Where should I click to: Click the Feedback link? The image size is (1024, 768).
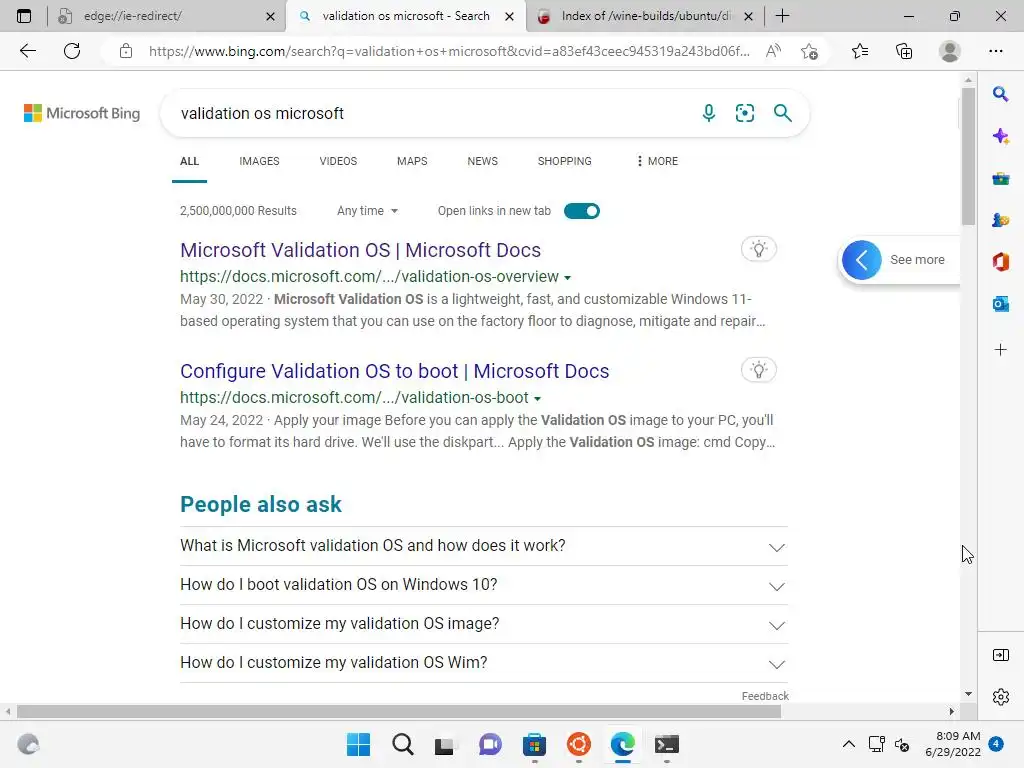point(765,696)
